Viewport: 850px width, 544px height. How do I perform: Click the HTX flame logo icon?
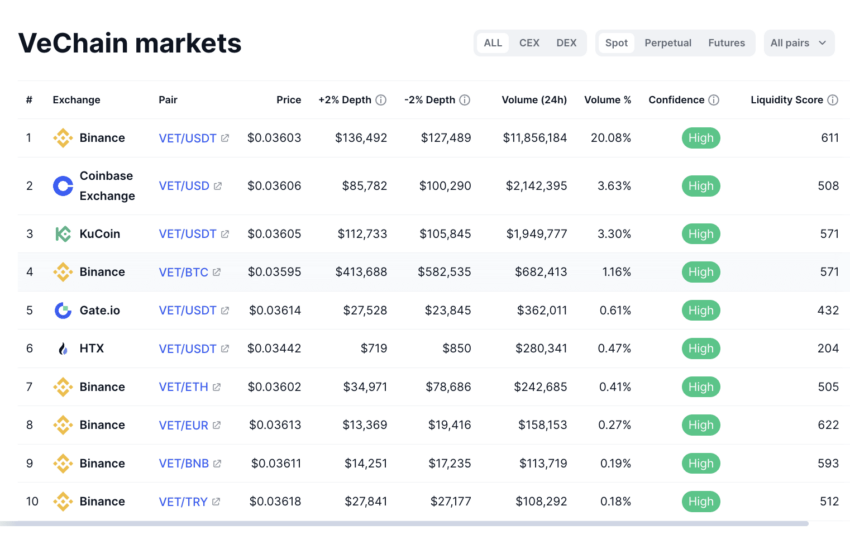tap(63, 348)
